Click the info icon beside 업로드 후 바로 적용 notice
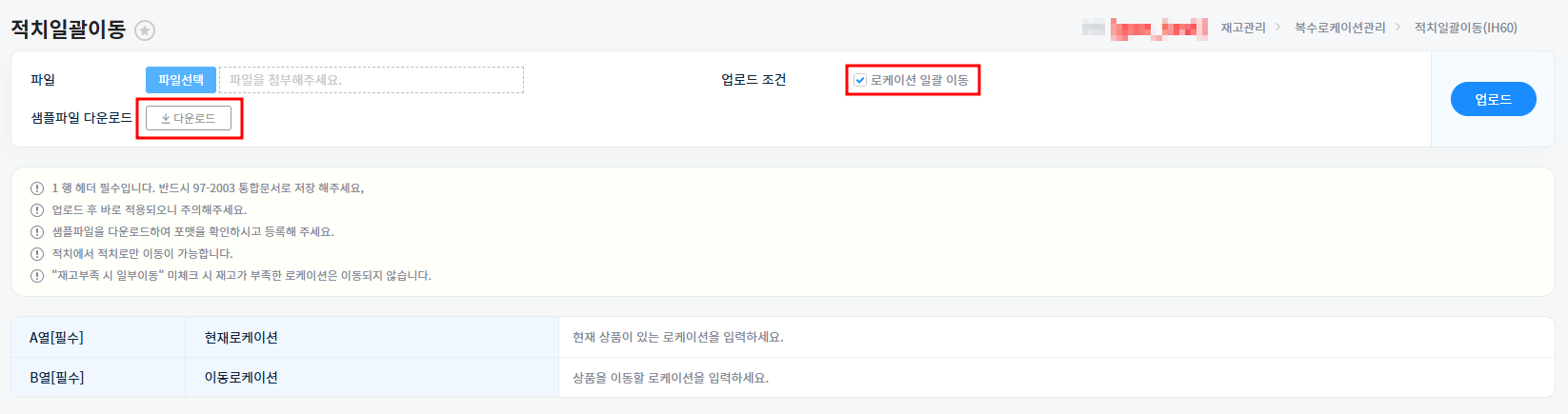Screen dimensions: 1568x414 37,210
